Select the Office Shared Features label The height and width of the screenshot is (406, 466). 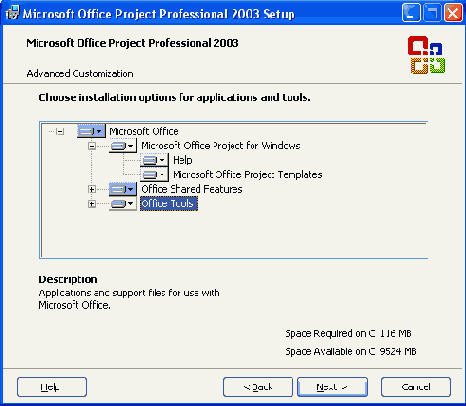pos(192,189)
